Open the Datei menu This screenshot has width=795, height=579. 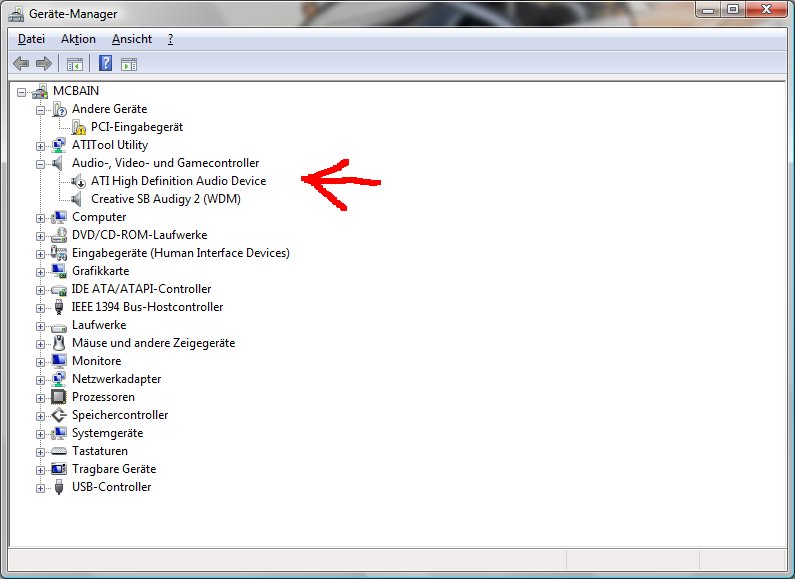tap(31, 39)
